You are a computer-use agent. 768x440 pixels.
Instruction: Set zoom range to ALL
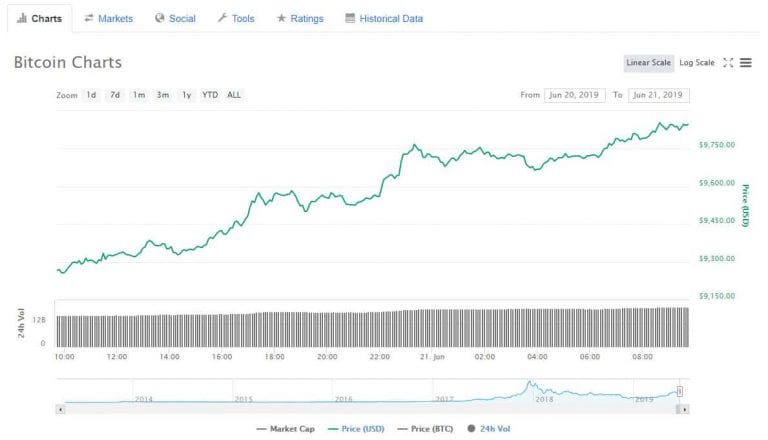point(234,95)
